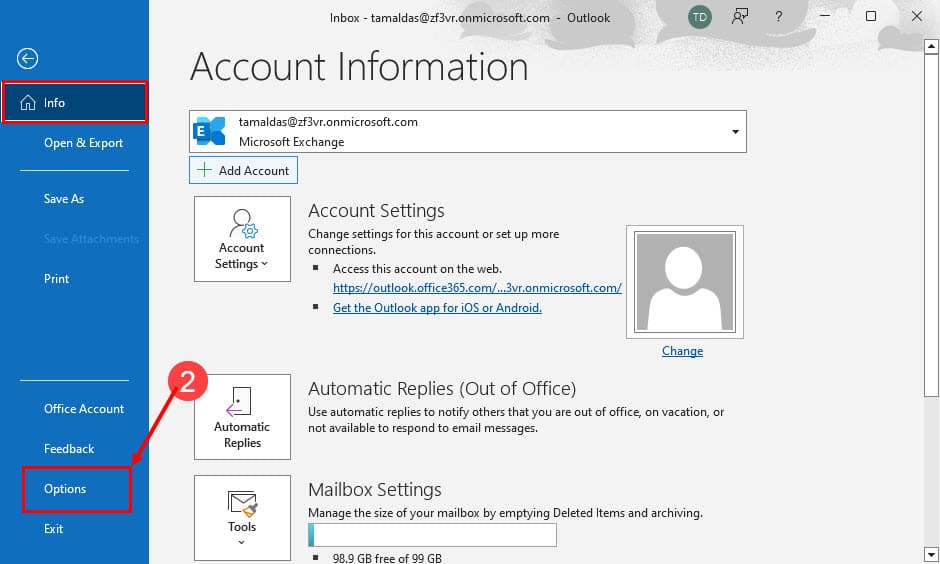Open the Account Settings dropdown button

pos(242,239)
